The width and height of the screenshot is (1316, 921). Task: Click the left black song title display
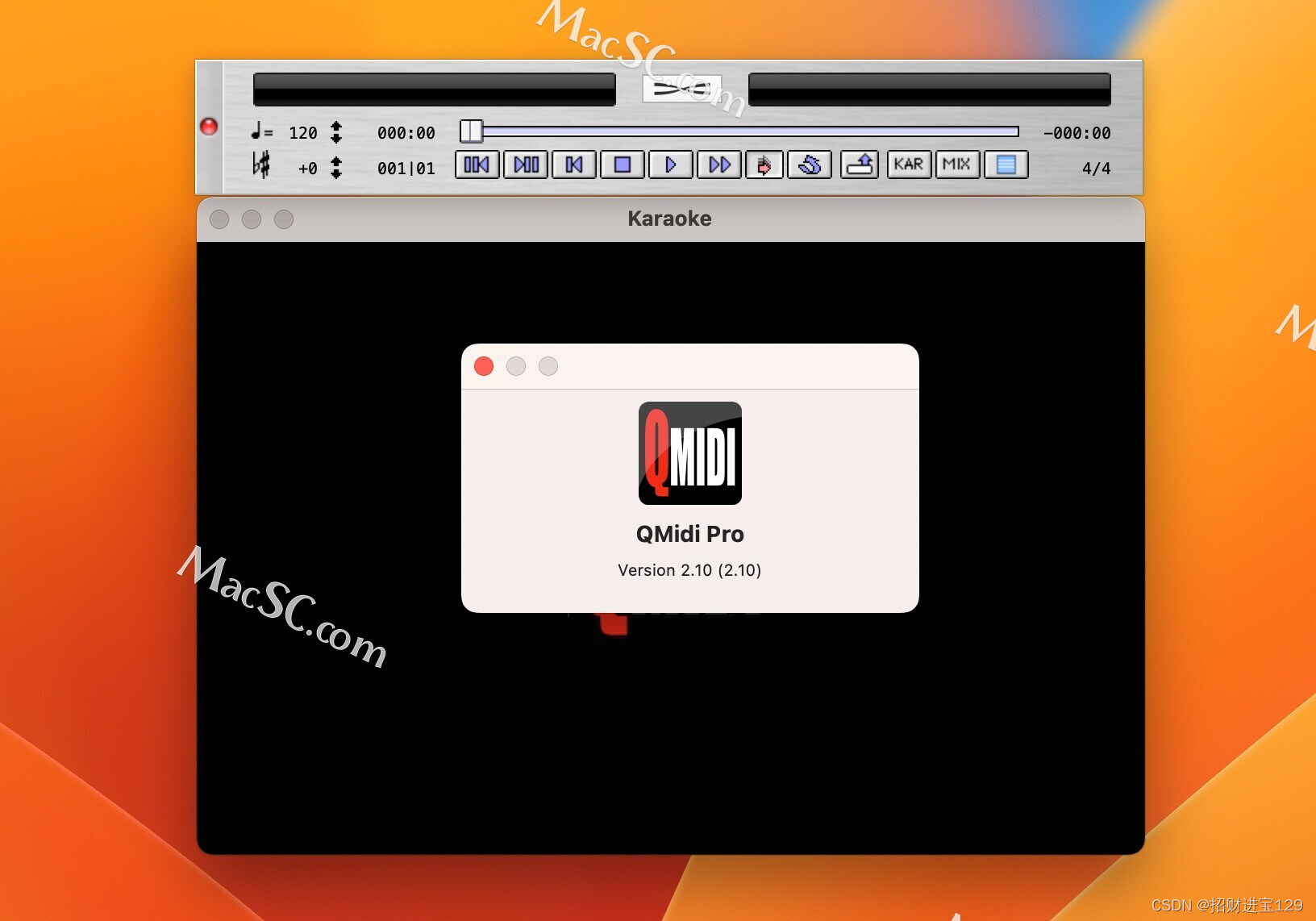(435, 90)
